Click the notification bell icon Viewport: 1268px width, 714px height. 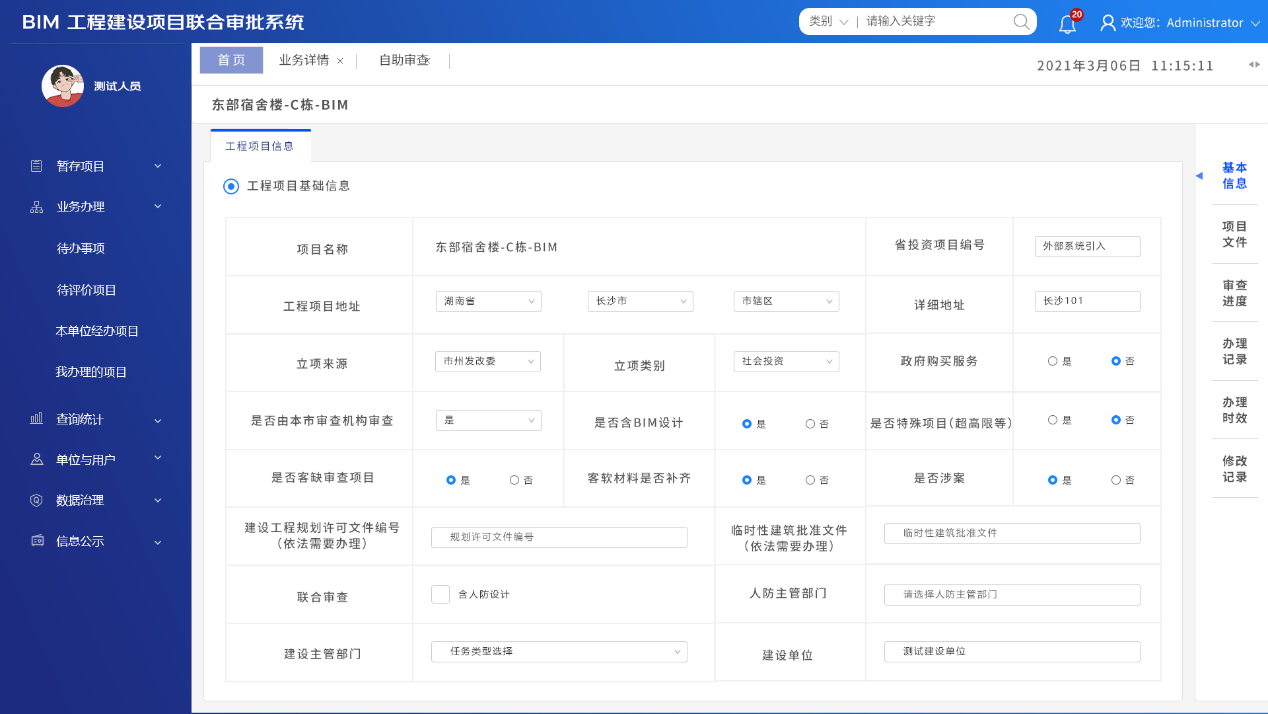click(x=1067, y=24)
